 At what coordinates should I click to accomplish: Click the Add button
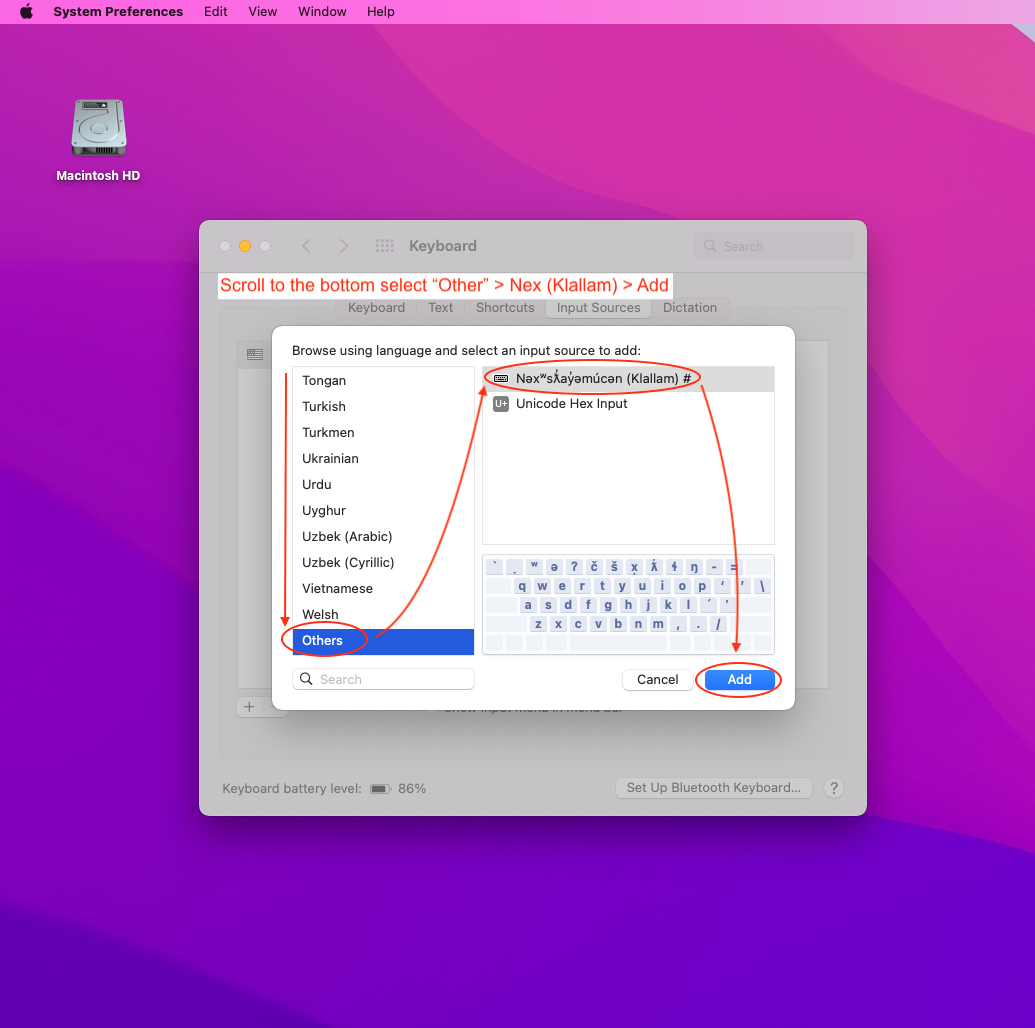pos(739,679)
